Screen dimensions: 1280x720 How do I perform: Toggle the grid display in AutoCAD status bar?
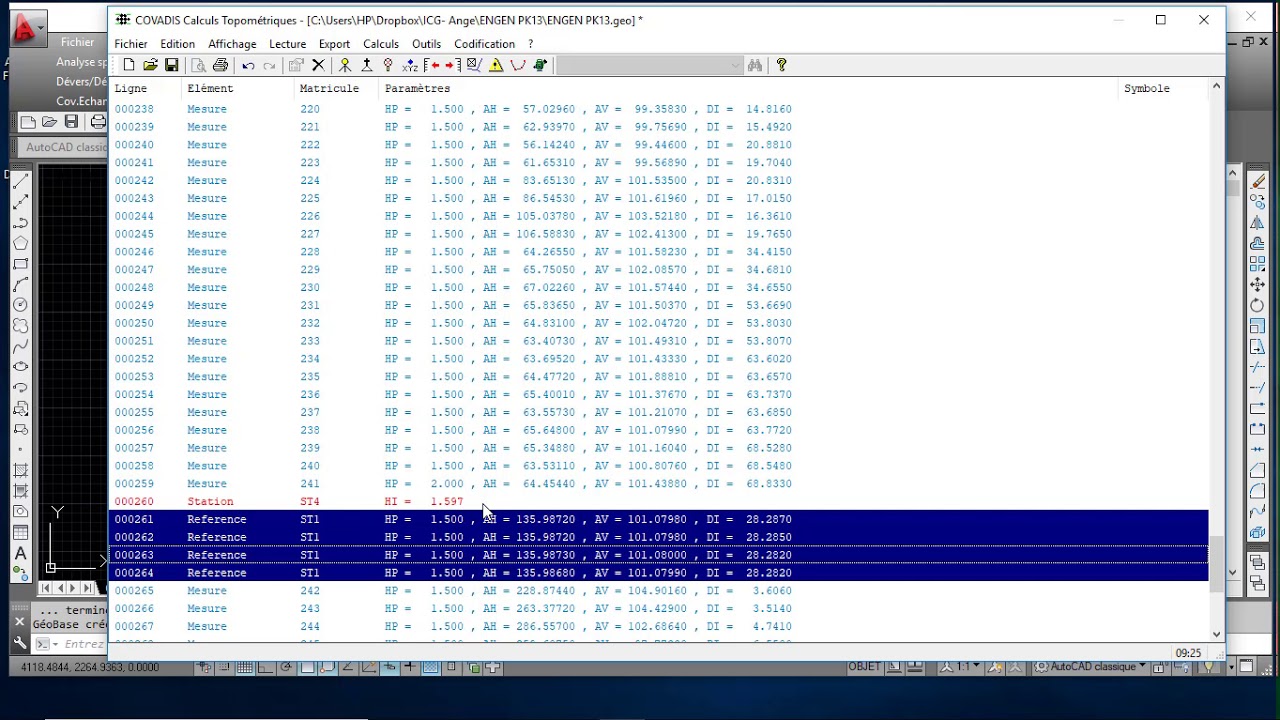[x=244, y=667]
